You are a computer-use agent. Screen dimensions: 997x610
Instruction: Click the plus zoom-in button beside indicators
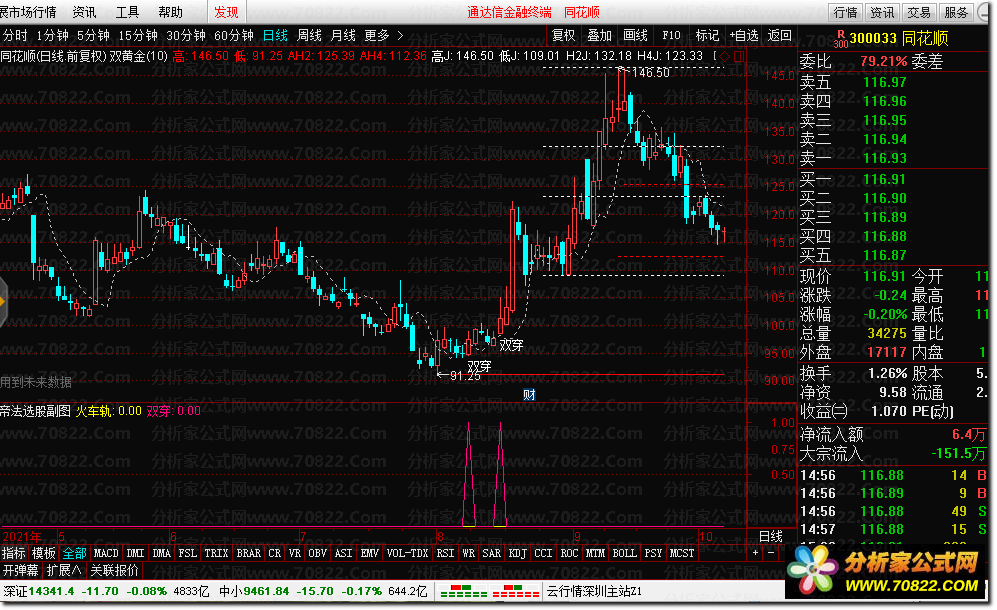click(x=755, y=553)
